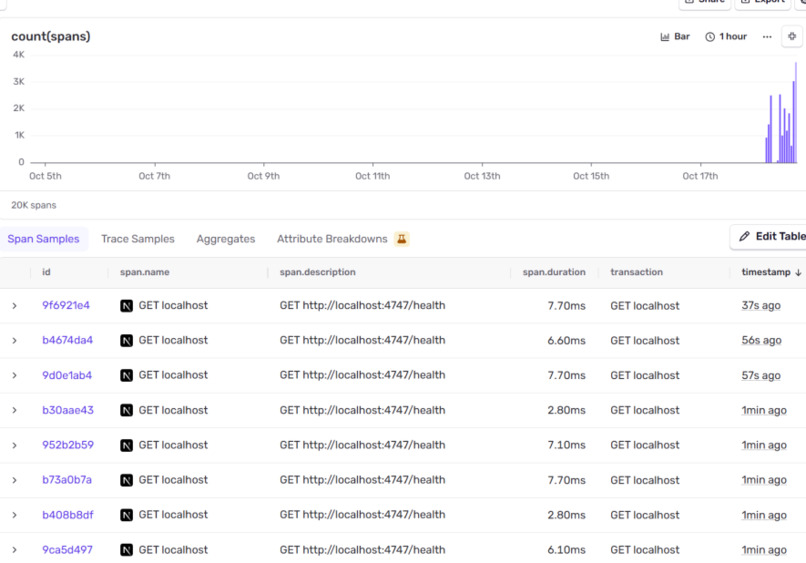Open the 1 hour interval dropdown
Screen dimensions: 806x563
pyautogui.click(x=726, y=37)
